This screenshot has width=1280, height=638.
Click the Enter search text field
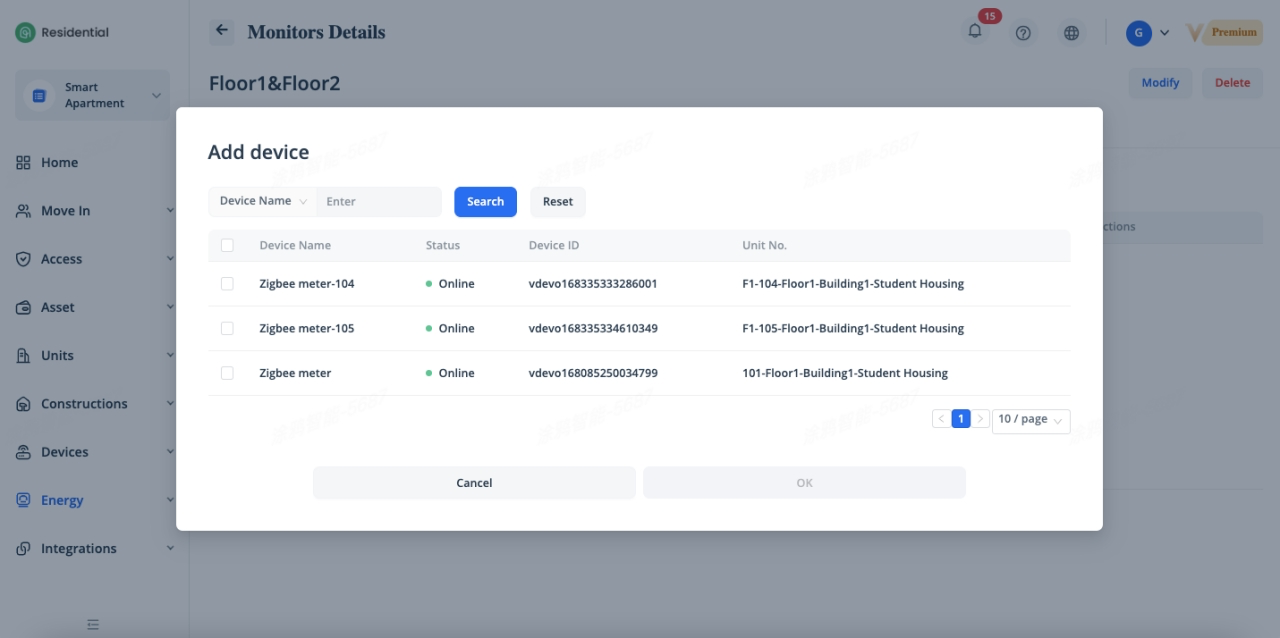(378, 201)
